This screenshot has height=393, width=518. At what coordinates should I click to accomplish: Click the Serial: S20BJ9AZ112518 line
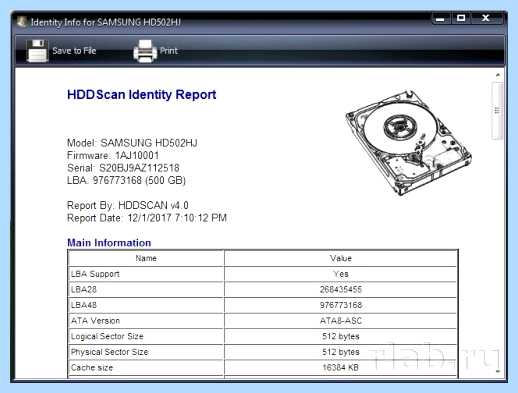click(x=123, y=168)
